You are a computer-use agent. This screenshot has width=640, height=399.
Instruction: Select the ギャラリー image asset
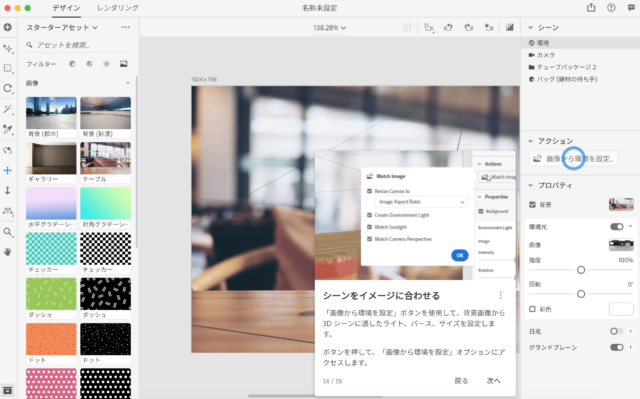[51, 162]
